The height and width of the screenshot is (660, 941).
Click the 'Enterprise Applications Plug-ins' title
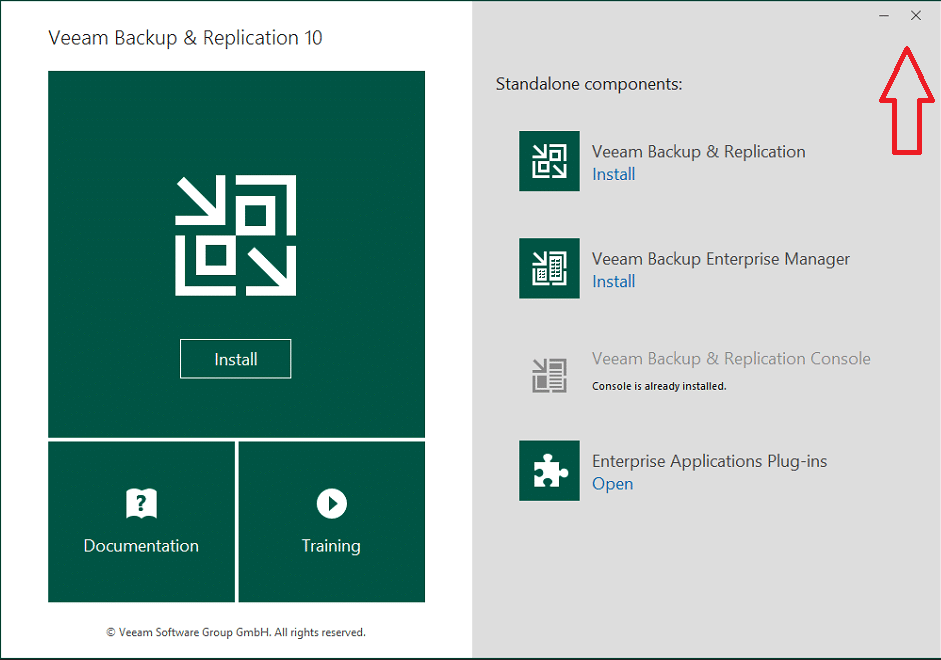tap(709, 461)
